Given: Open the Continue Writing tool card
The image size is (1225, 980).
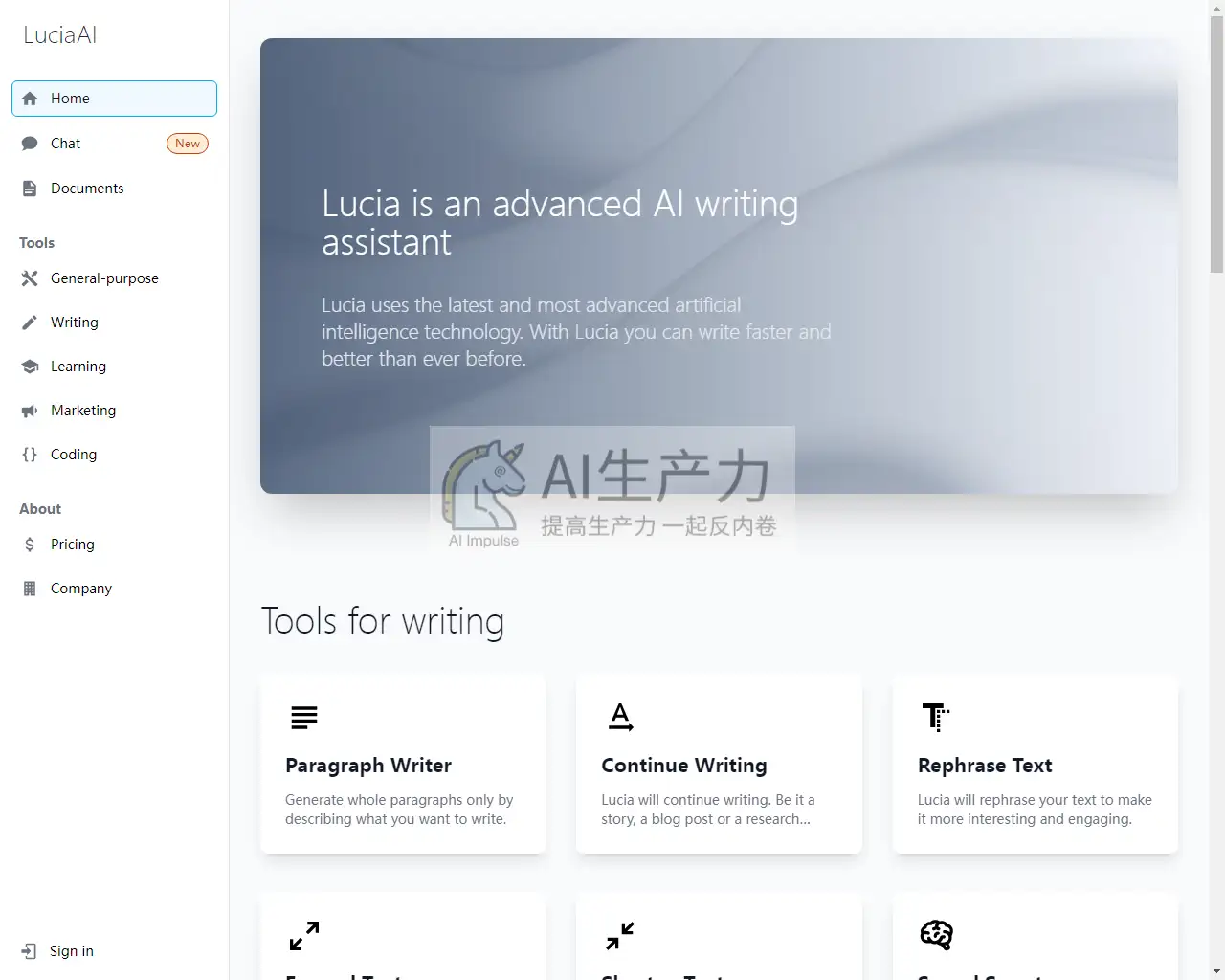Looking at the screenshot, I should point(719,764).
